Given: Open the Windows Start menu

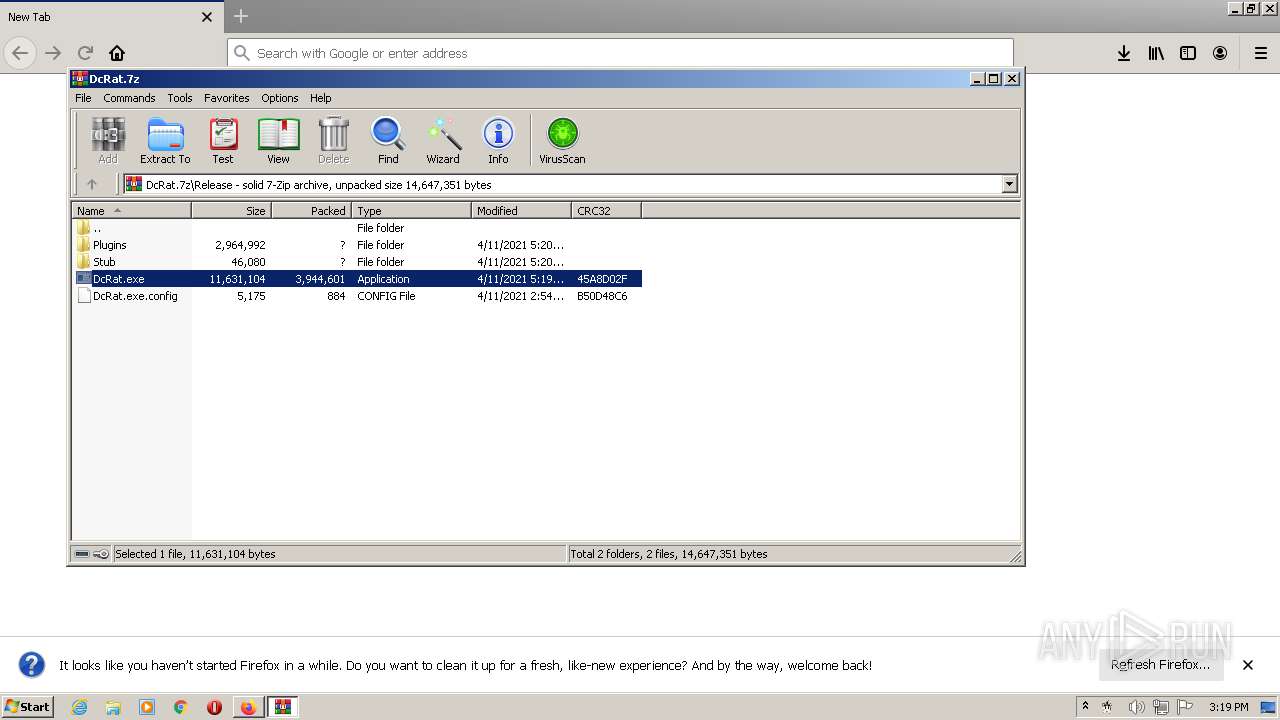Looking at the screenshot, I should (27, 707).
